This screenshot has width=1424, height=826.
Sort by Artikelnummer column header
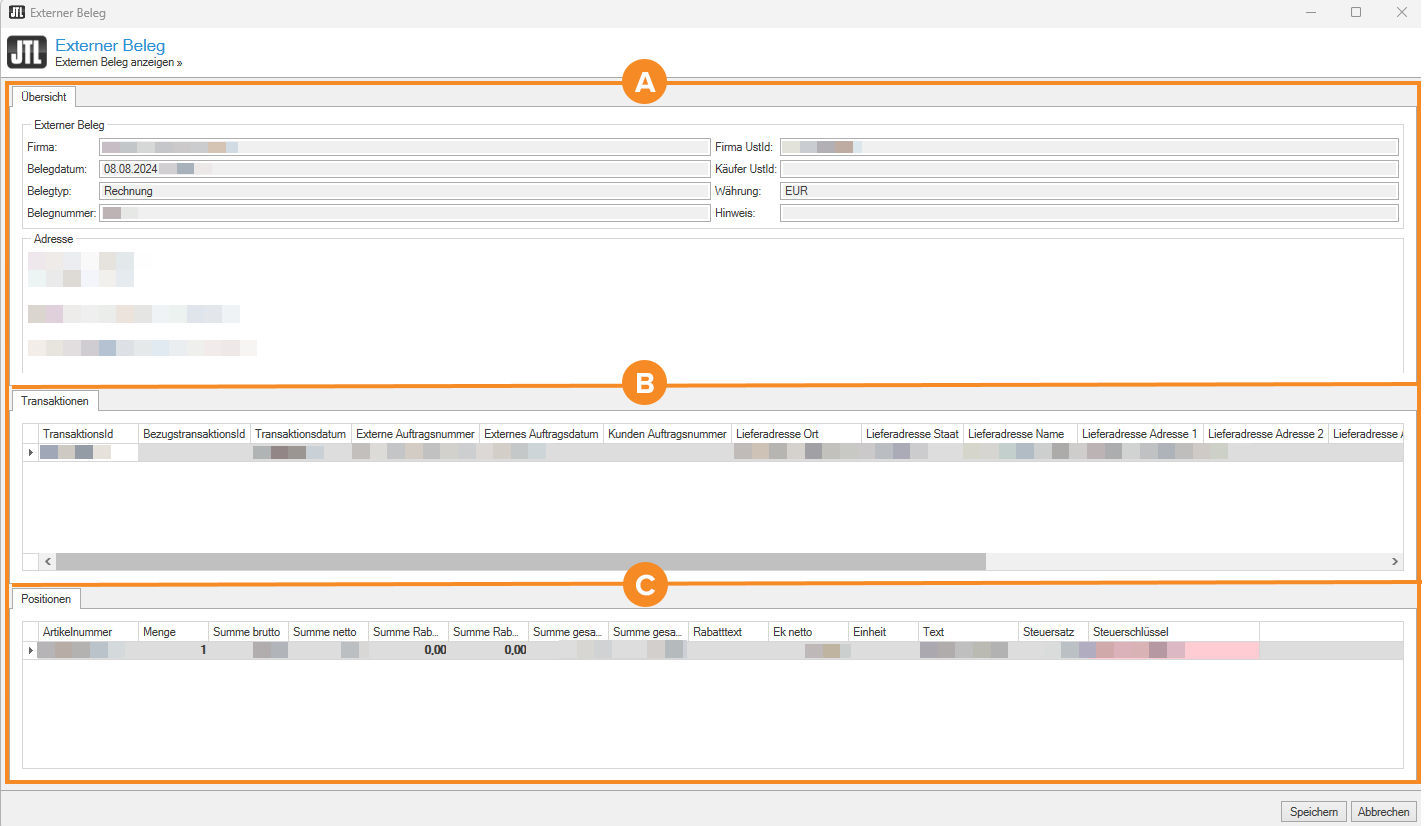click(x=88, y=632)
